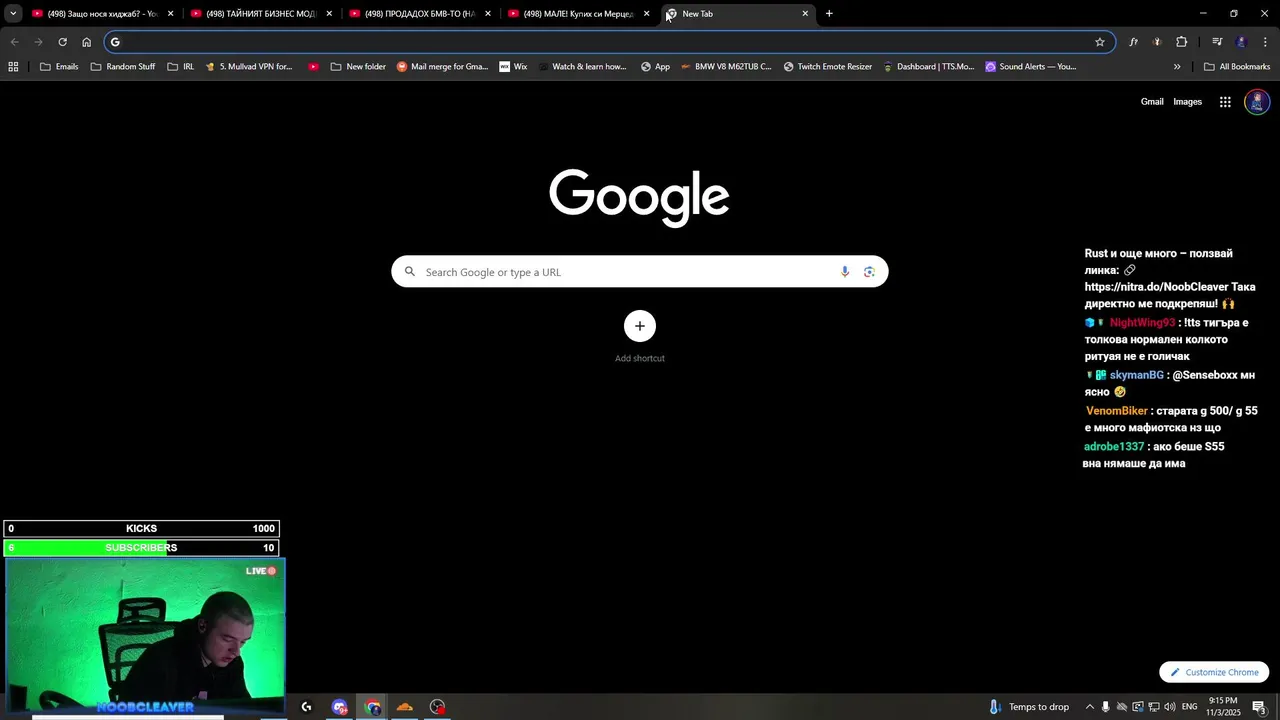Click the taskbar volume speaker icon
Screen dimensions: 1280x720
[x=1169, y=707]
